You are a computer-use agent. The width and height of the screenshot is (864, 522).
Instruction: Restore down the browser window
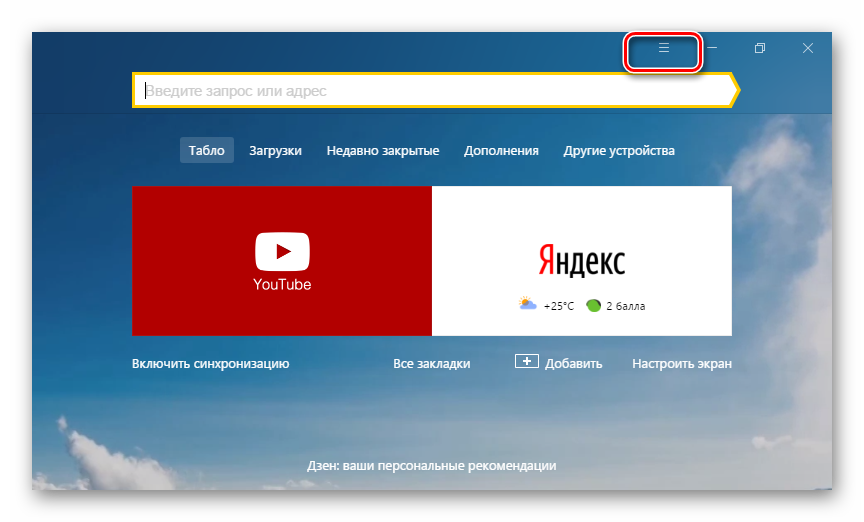click(760, 48)
